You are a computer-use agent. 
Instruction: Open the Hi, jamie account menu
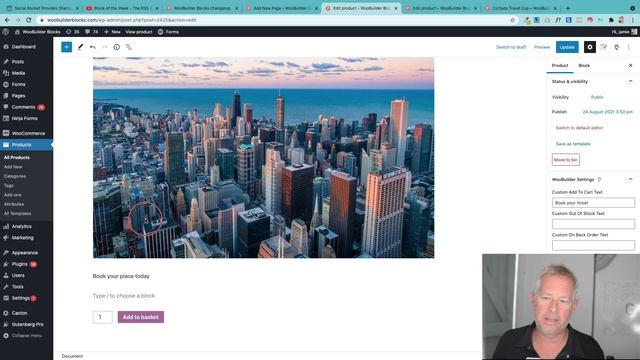[x=624, y=31]
